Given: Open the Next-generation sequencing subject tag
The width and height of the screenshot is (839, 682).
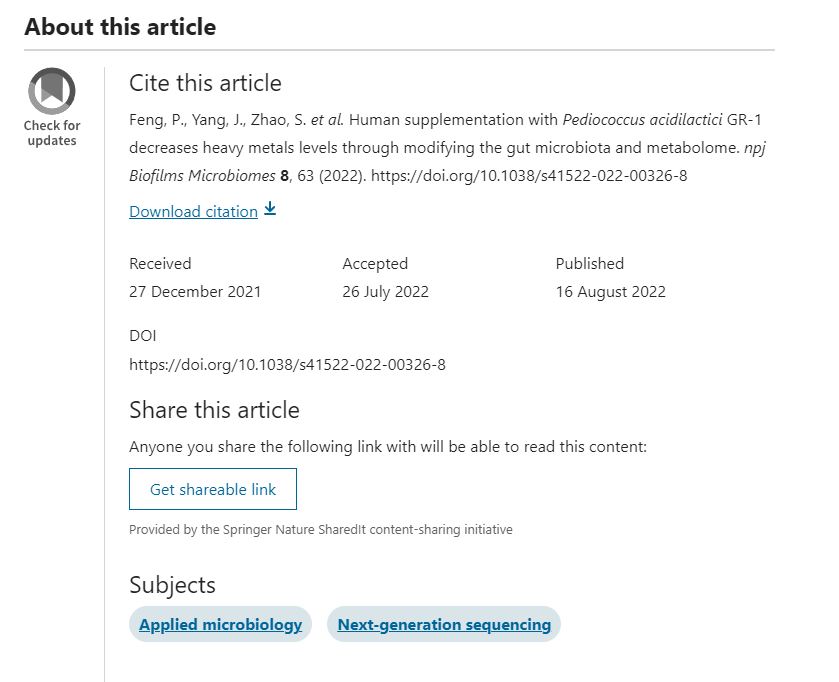Looking at the screenshot, I should tap(444, 625).
